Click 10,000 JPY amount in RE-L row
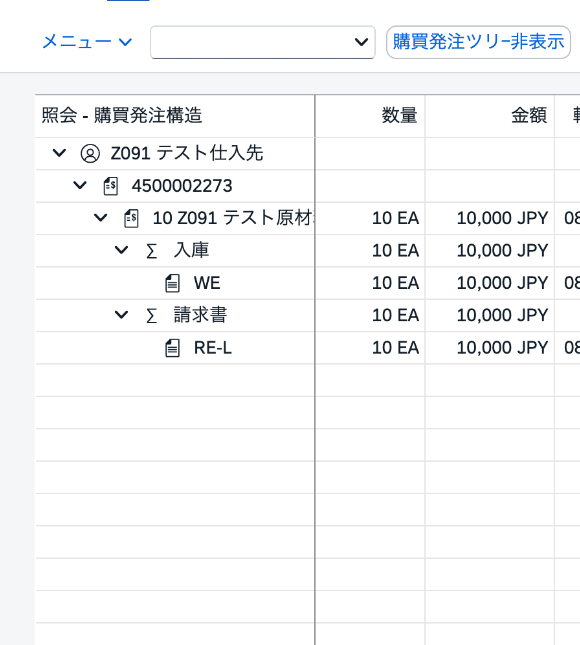580x645 pixels. pos(502,348)
